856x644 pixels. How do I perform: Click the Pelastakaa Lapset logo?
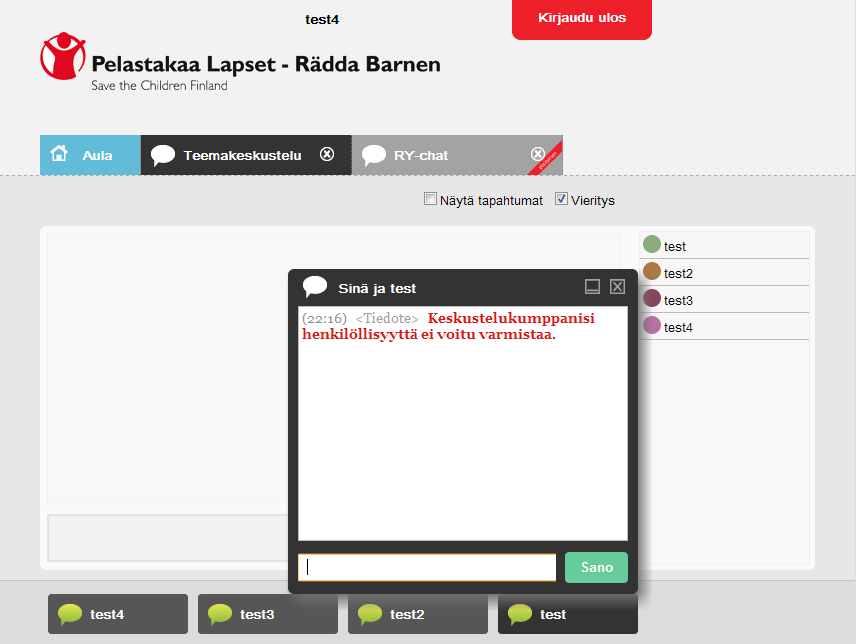[63, 58]
